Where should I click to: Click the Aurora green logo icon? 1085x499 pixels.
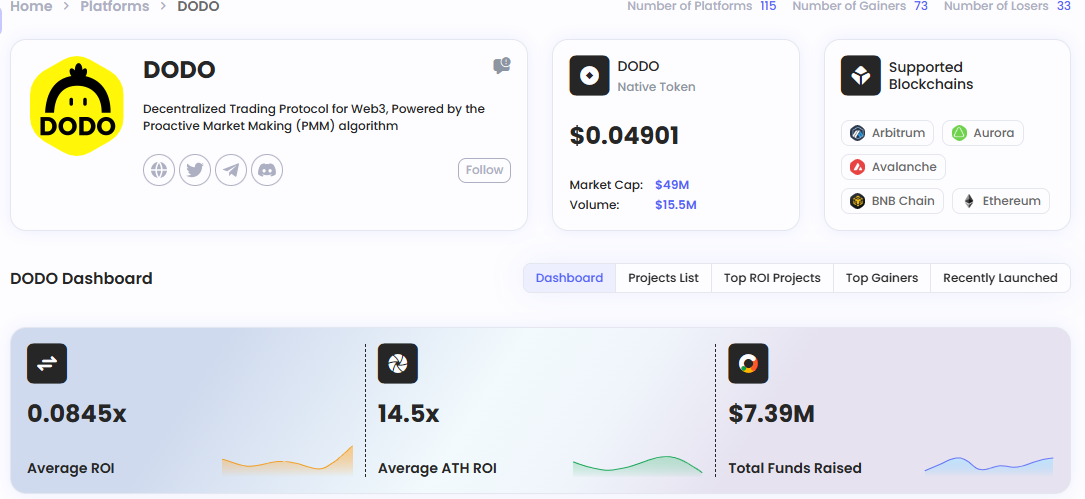[959, 133]
